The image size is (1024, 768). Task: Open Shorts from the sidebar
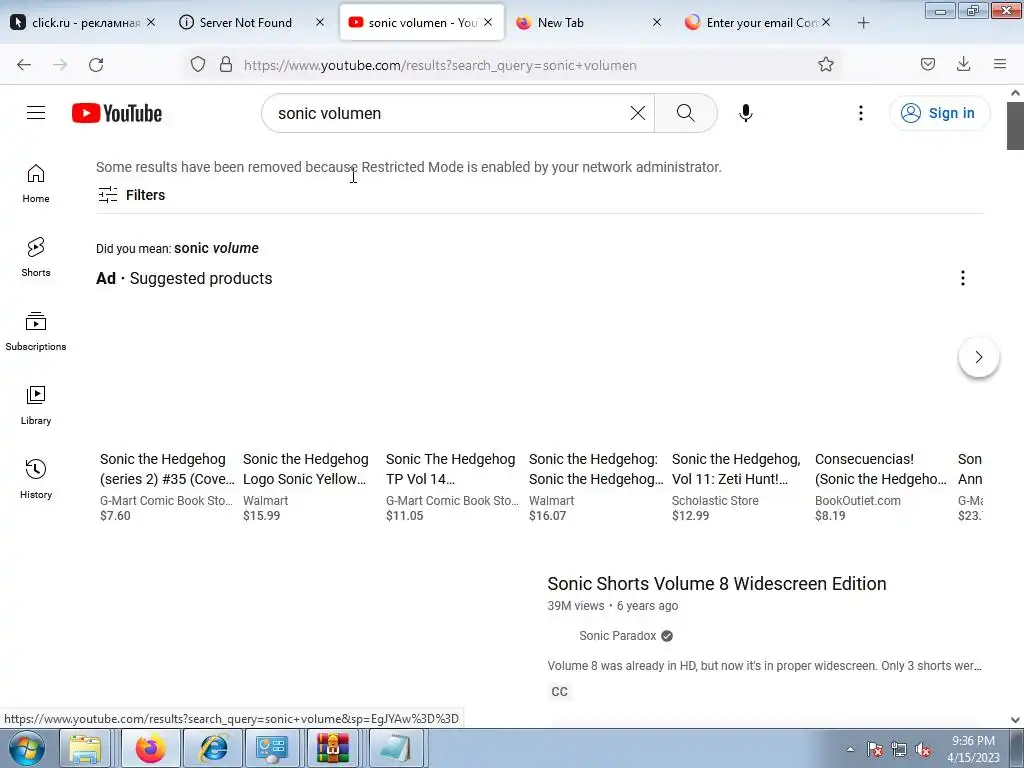tap(36, 257)
